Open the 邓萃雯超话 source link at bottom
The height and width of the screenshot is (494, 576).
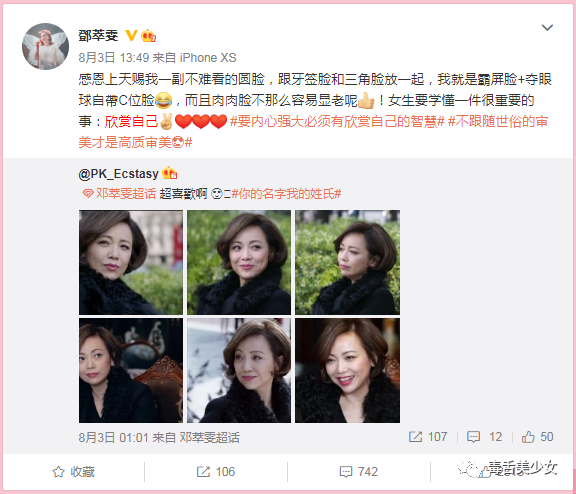click(x=209, y=437)
